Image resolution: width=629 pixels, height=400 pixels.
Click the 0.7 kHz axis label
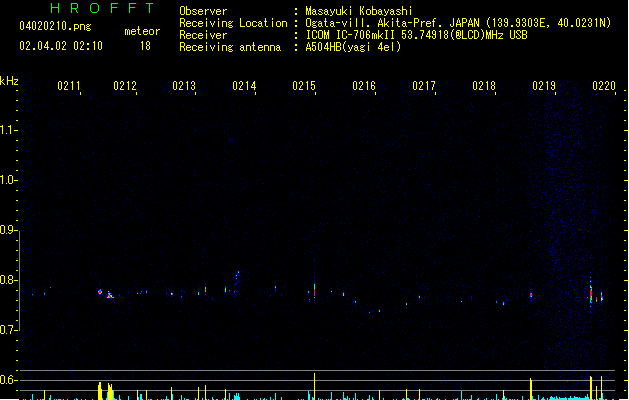[7, 330]
